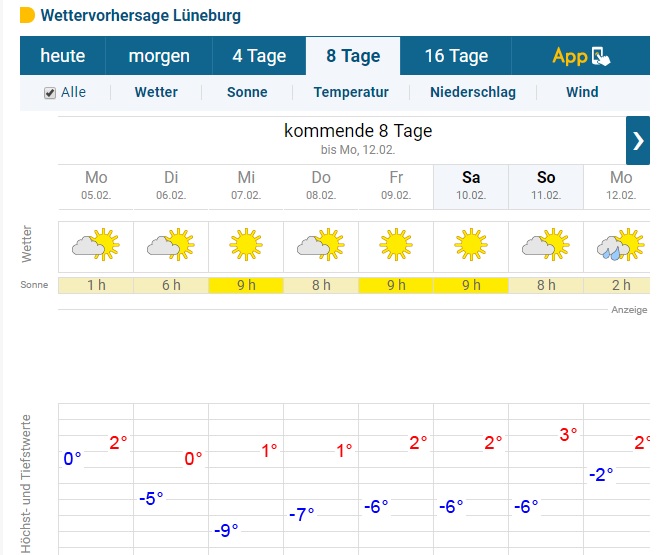Click the yellow logo beside Wettervorhersage Lüneburg
This screenshot has height=555, width=665.
pos(28,15)
